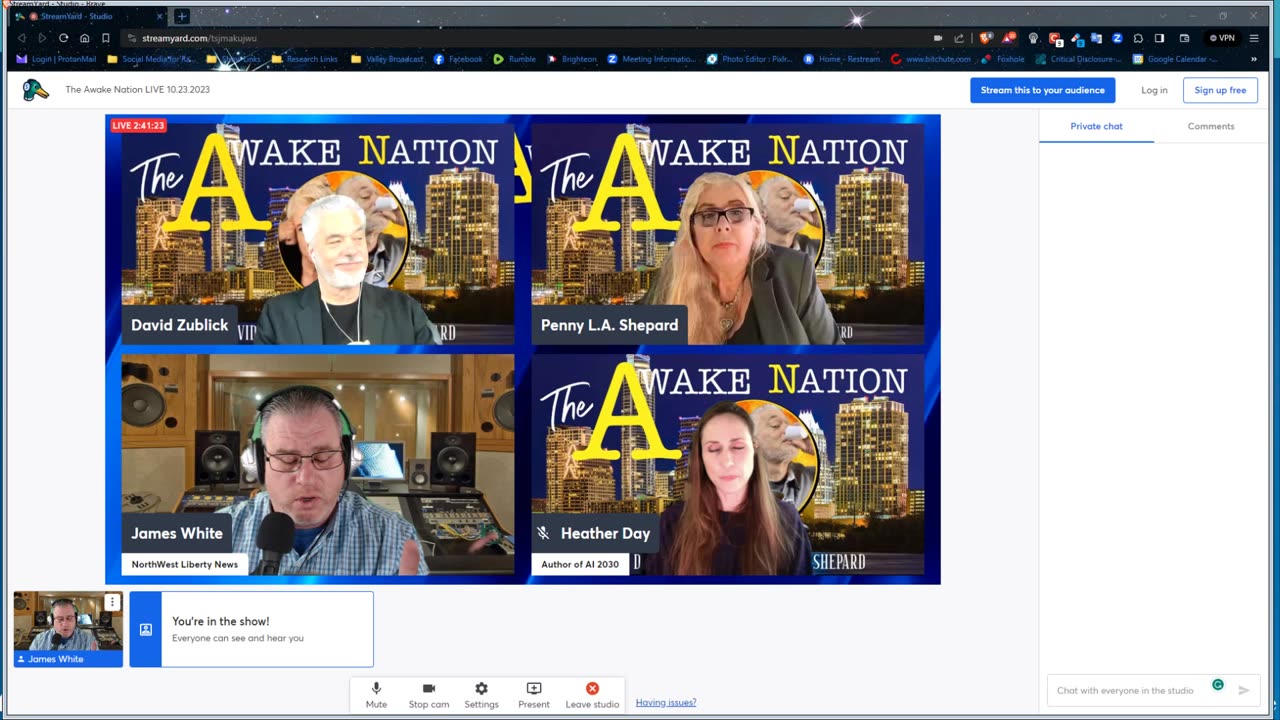Screen dimensions: 1280x720
Task: Click the StreamYard duck logo
Action: 36,90
